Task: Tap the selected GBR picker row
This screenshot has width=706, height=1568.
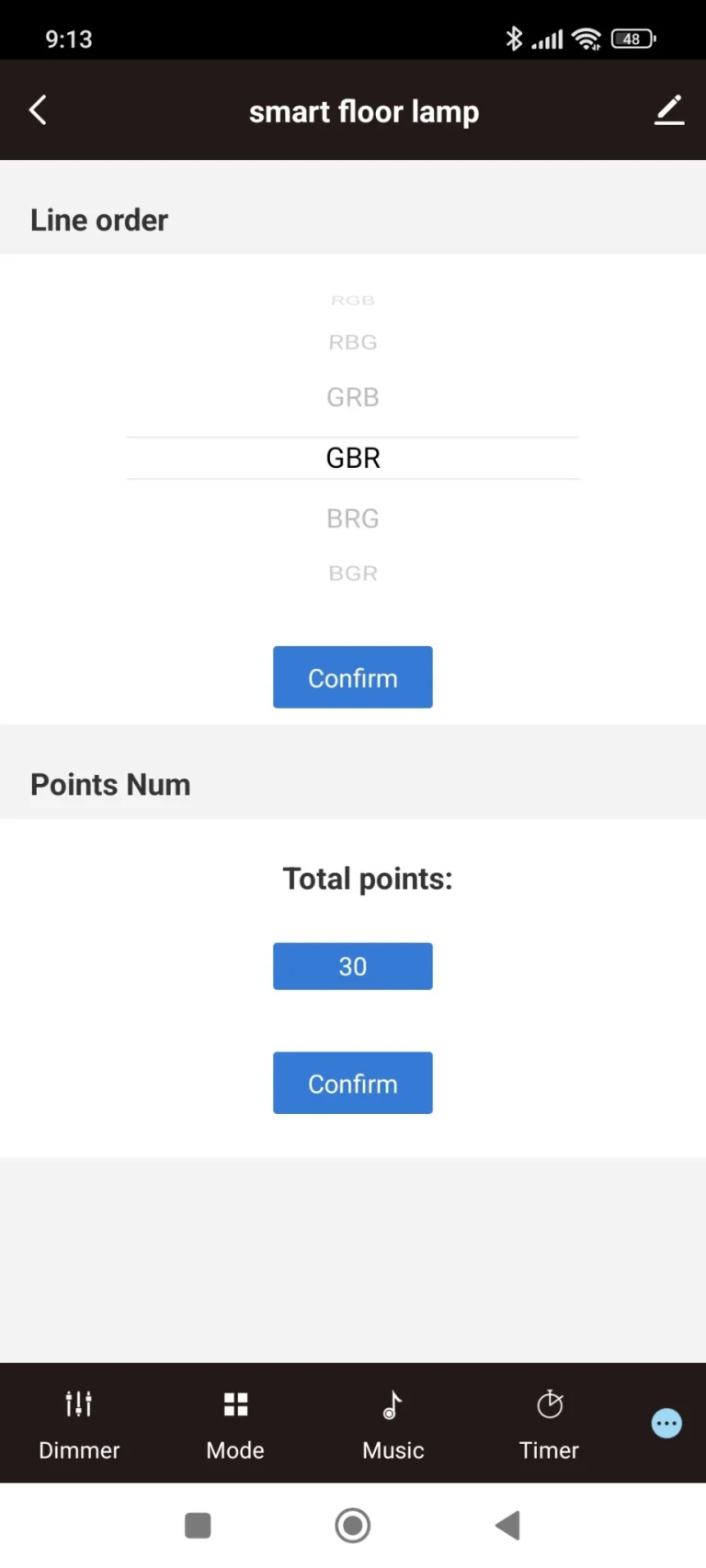Action: tap(353, 458)
